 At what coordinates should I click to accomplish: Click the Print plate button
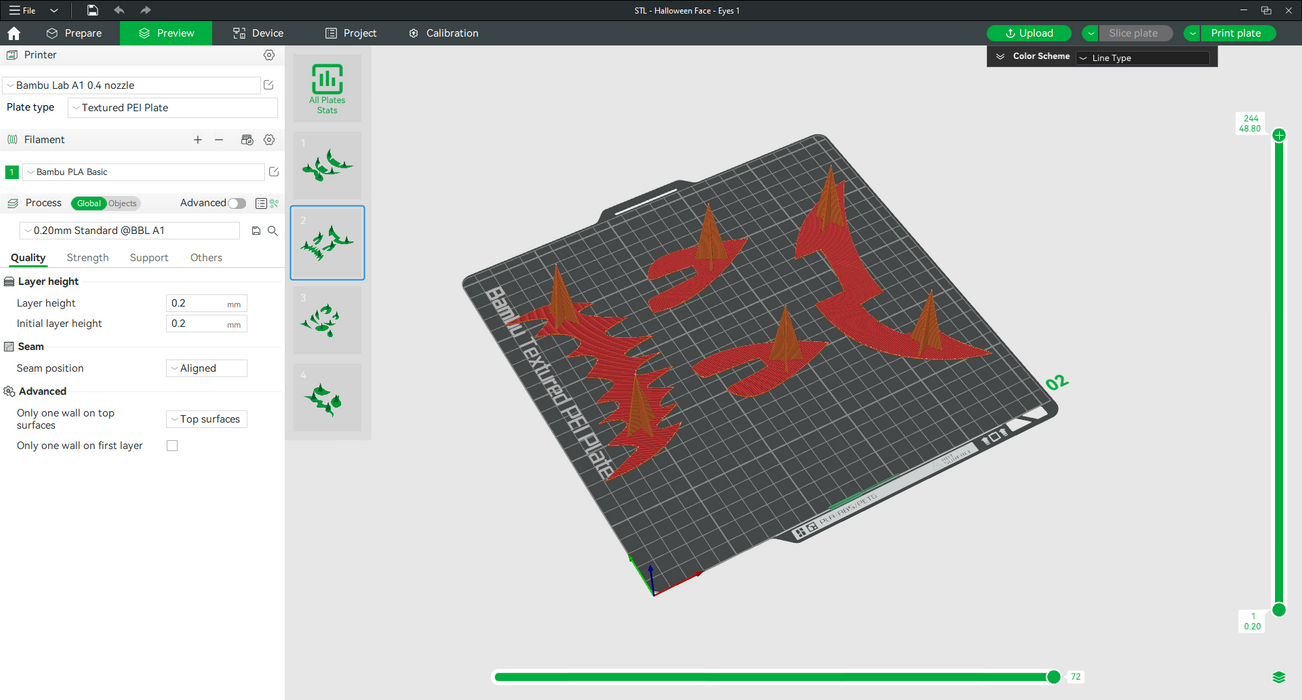(1235, 33)
